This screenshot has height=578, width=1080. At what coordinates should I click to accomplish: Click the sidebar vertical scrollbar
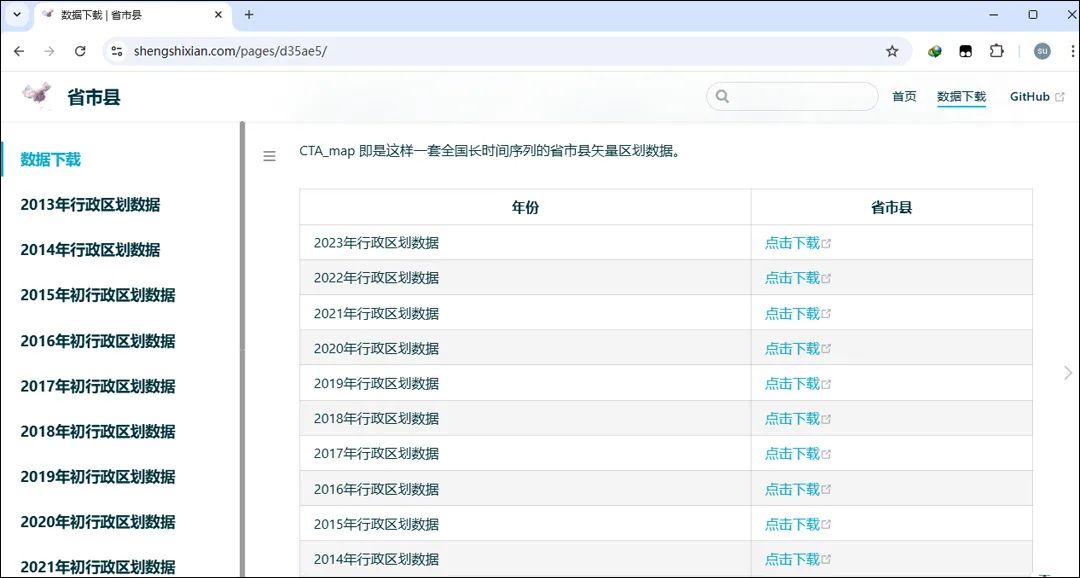242,349
